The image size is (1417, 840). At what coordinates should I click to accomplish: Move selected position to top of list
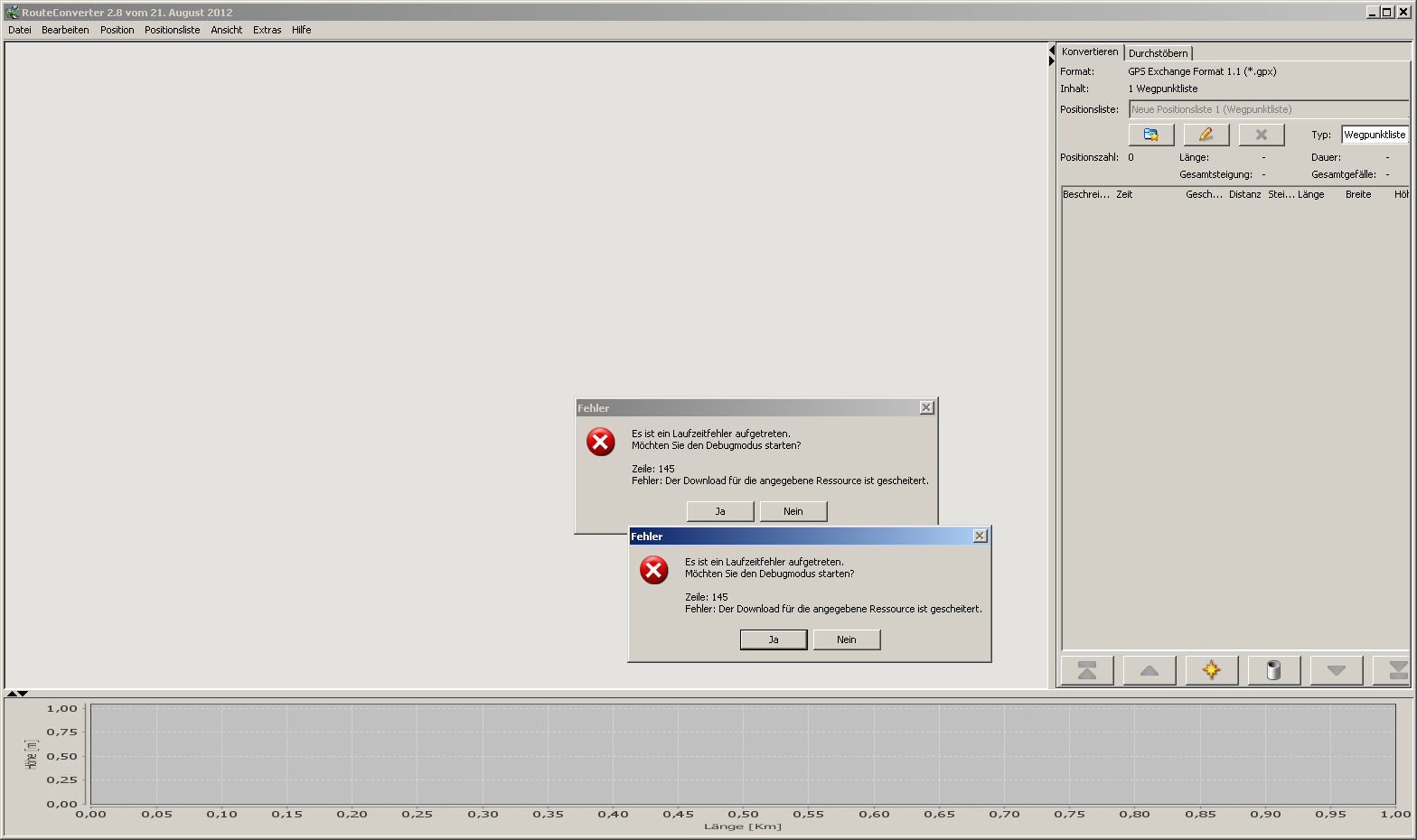[x=1086, y=670]
